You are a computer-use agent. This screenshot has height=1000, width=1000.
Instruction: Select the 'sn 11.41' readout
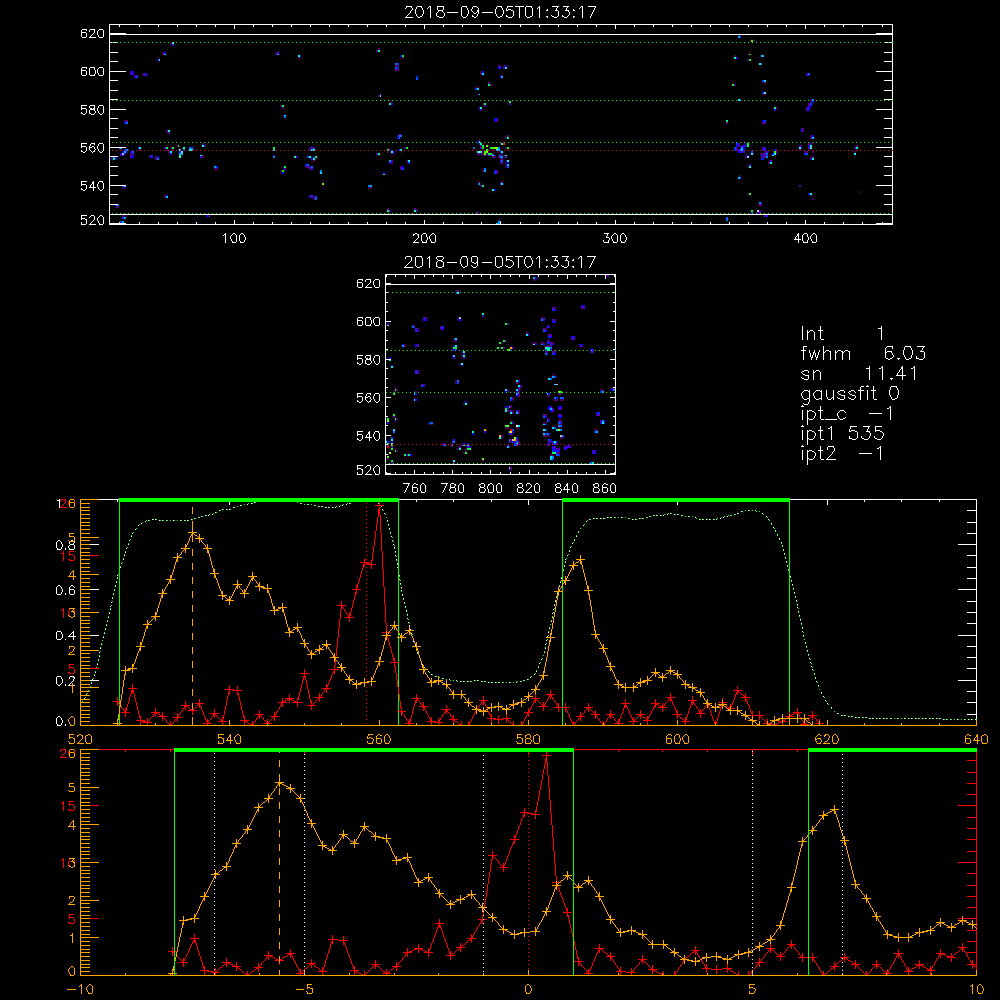tap(859, 374)
